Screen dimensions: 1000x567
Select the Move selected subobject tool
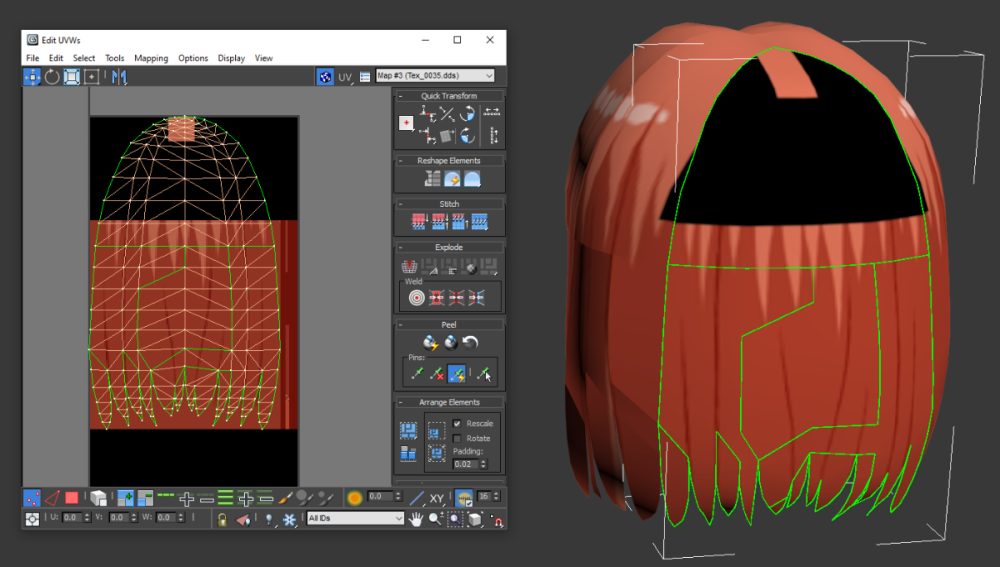[32, 77]
